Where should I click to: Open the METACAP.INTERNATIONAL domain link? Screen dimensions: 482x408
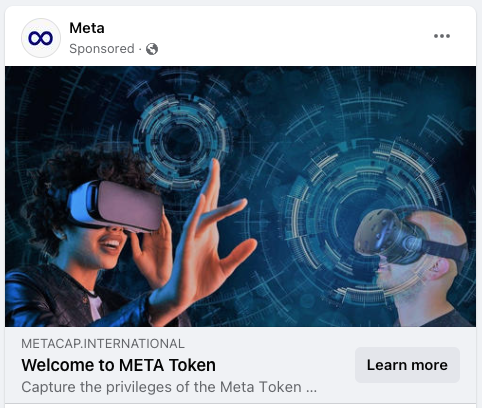[x=103, y=344]
